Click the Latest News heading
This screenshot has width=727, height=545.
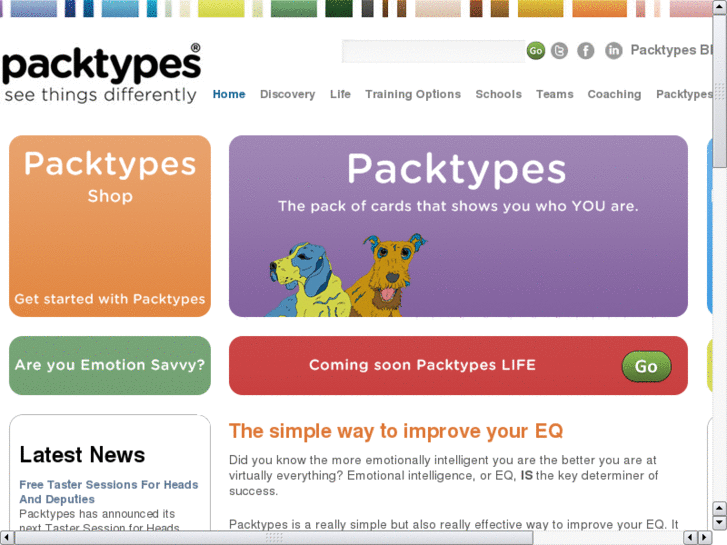[82, 455]
